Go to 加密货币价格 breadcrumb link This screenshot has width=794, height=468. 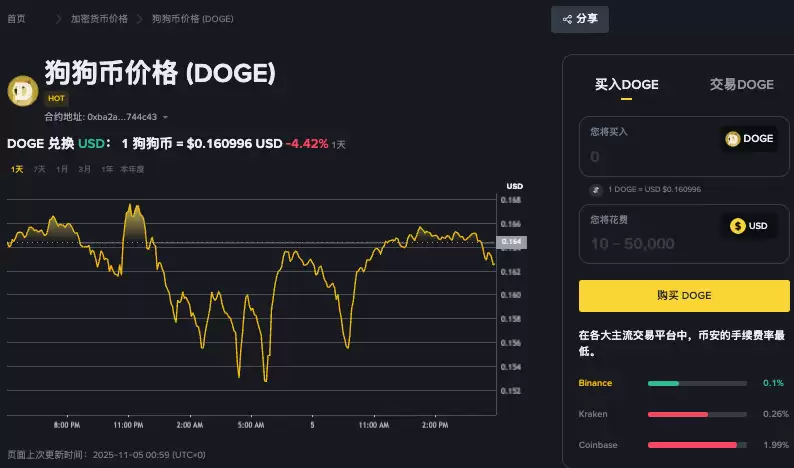pyautogui.click(x=99, y=19)
